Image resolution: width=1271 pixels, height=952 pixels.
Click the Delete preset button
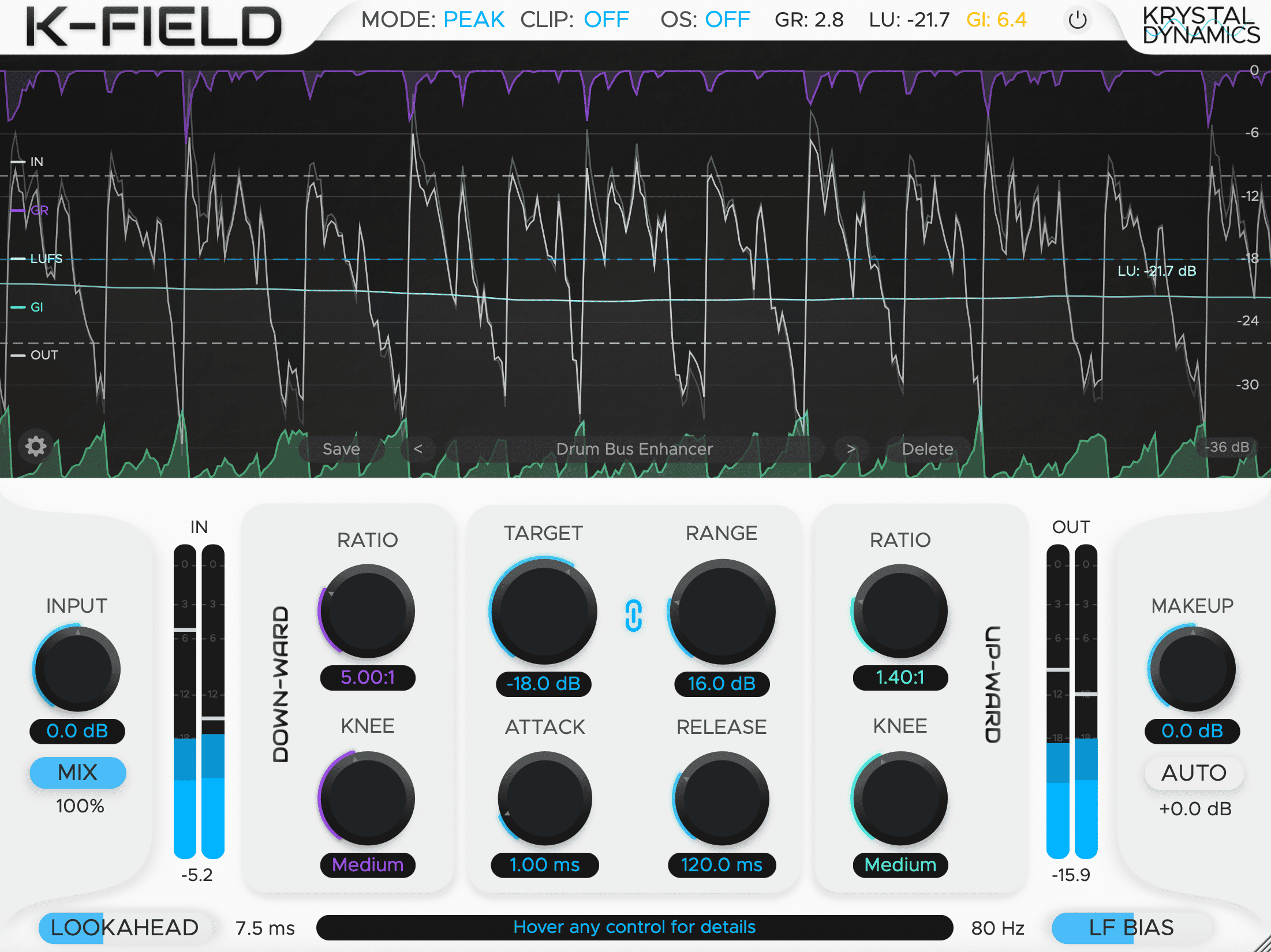928,448
